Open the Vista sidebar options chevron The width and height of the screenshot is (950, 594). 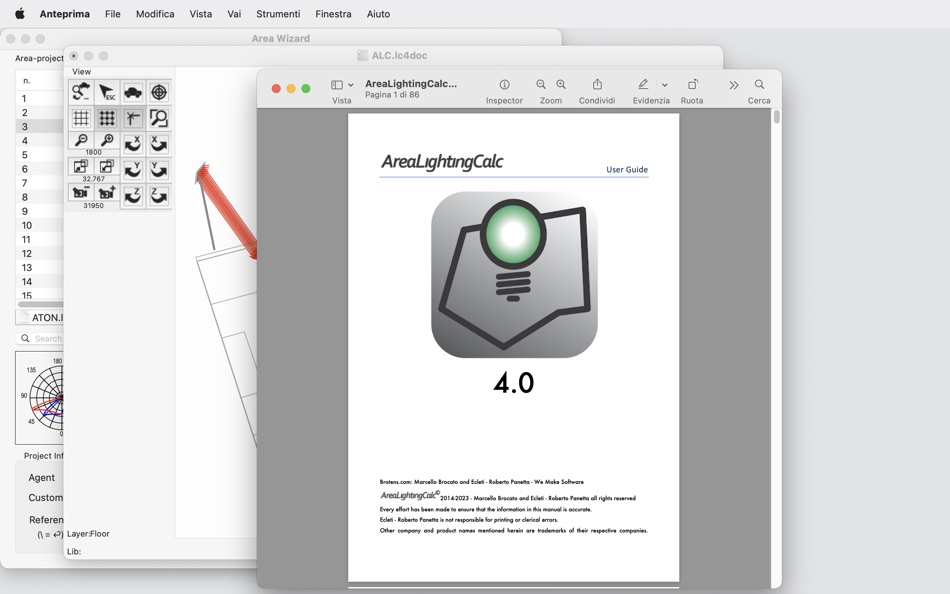click(x=351, y=85)
